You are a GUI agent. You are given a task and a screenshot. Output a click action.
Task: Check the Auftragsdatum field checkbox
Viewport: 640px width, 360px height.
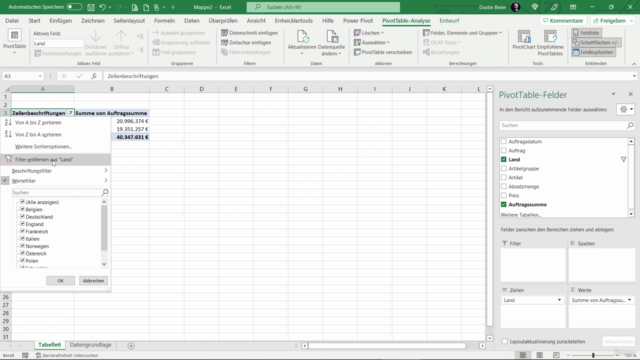tap(504, 141)
